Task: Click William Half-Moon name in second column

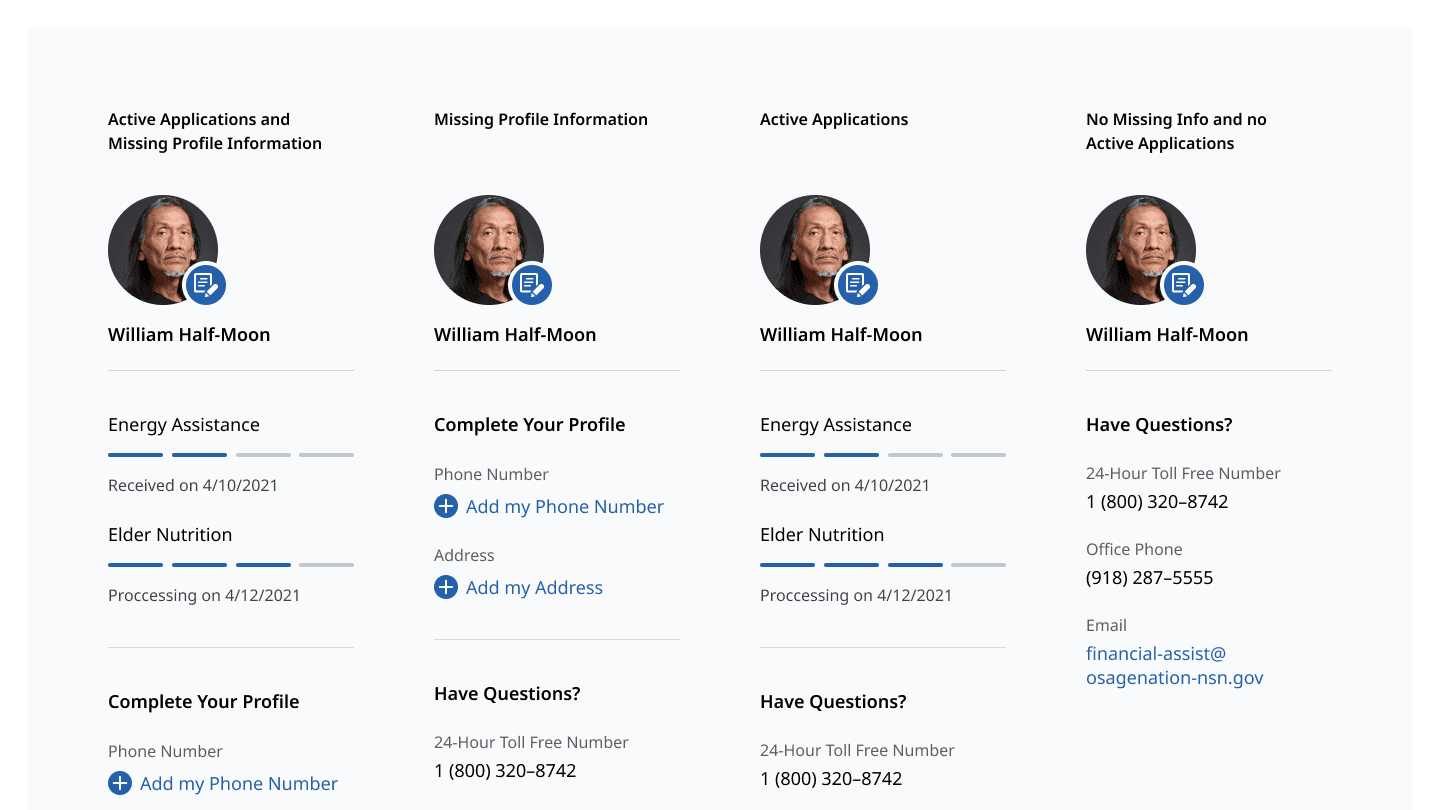Action: (x=515, y=335)
